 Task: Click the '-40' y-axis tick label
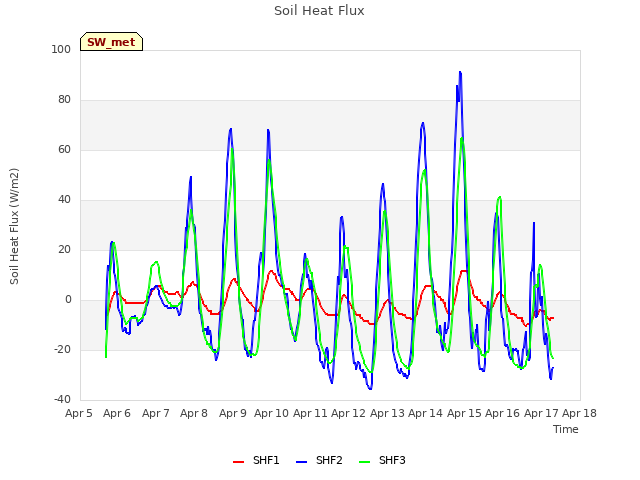click(x=62, y=399)
